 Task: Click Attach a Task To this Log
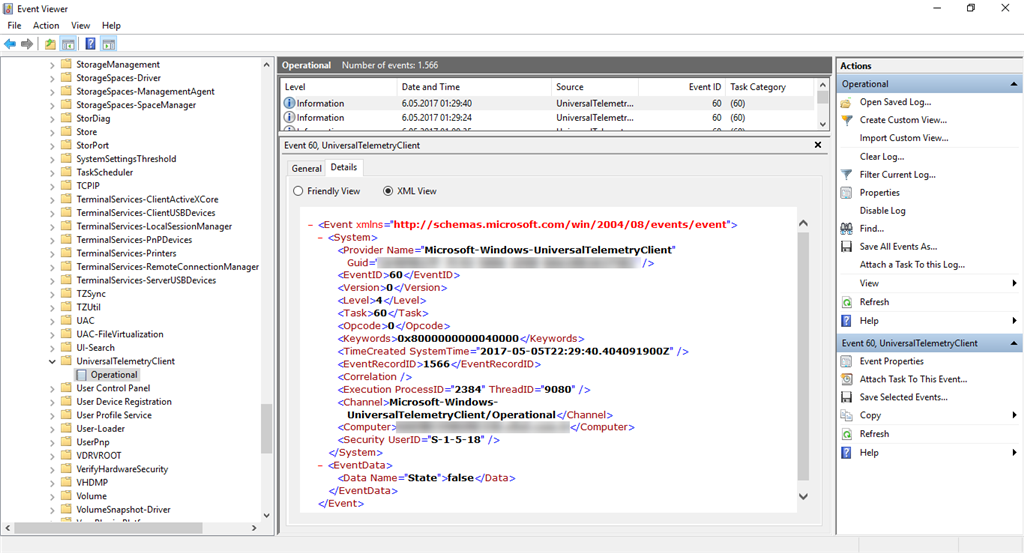pos(912,264)
